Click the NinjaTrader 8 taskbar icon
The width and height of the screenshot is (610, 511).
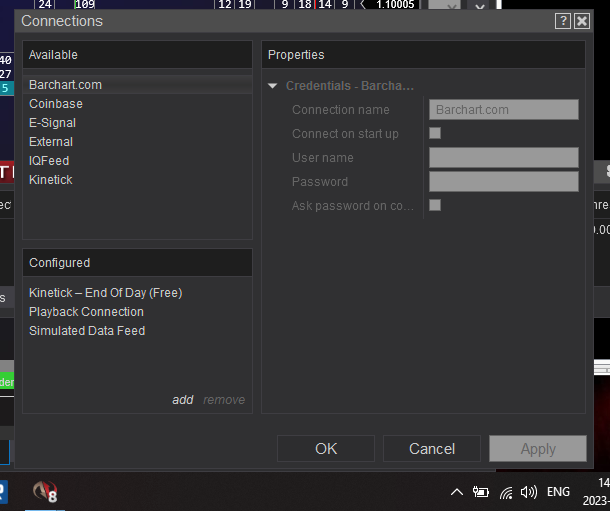pos(46,493)
